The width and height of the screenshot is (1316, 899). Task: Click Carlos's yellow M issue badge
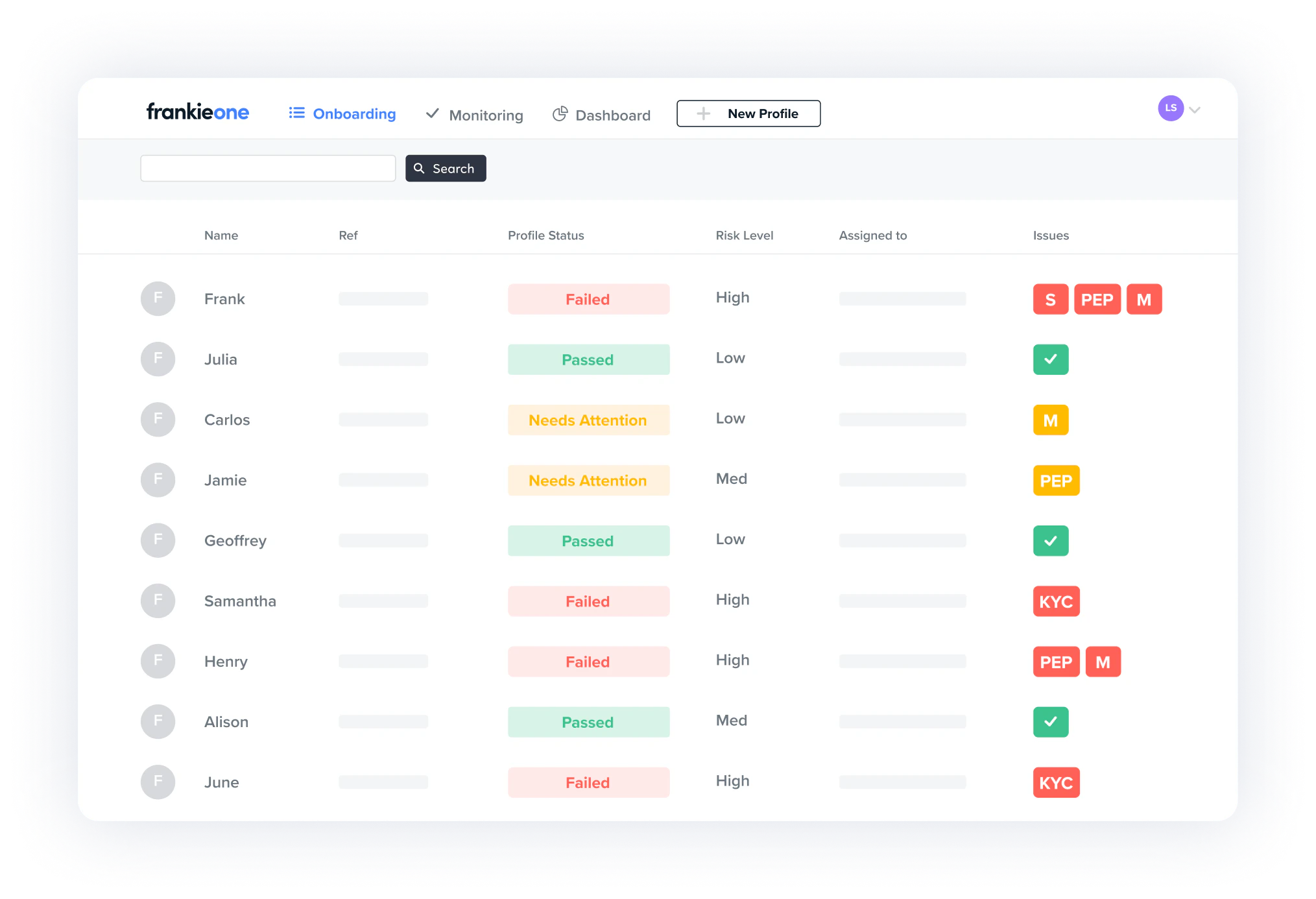[1050, 420]
